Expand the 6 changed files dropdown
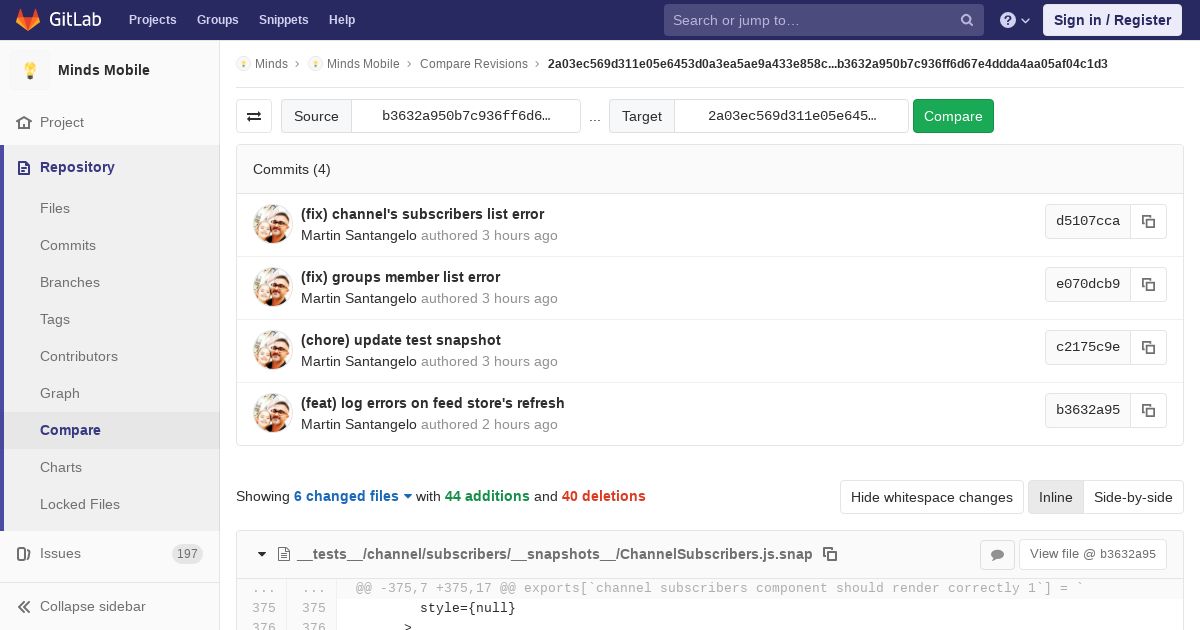 pyautogui.click(x=353, y=496)
